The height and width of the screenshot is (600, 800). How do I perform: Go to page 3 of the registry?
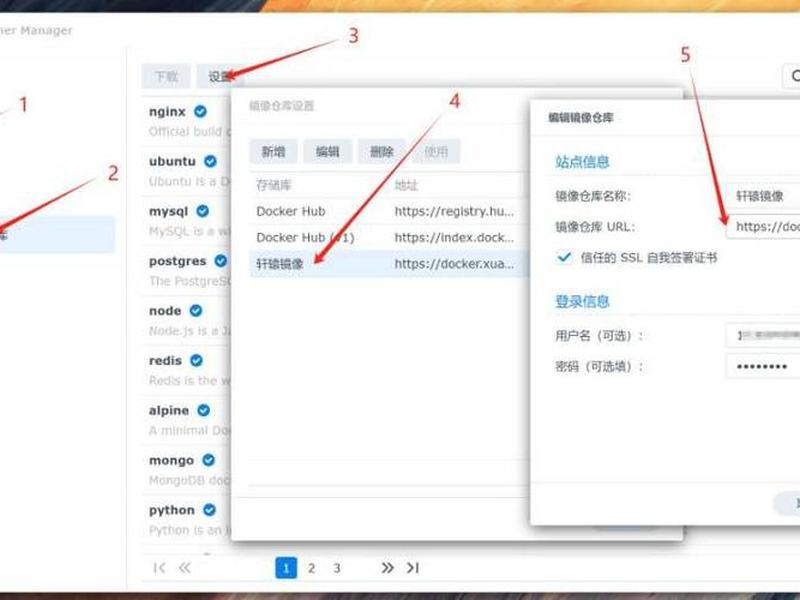pos(337,568)
